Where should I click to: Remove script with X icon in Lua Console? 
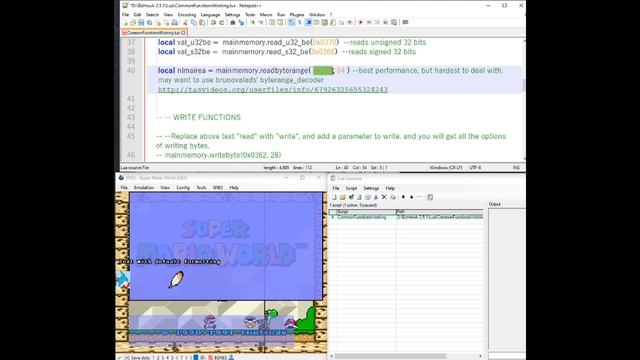tap(384, 197)
